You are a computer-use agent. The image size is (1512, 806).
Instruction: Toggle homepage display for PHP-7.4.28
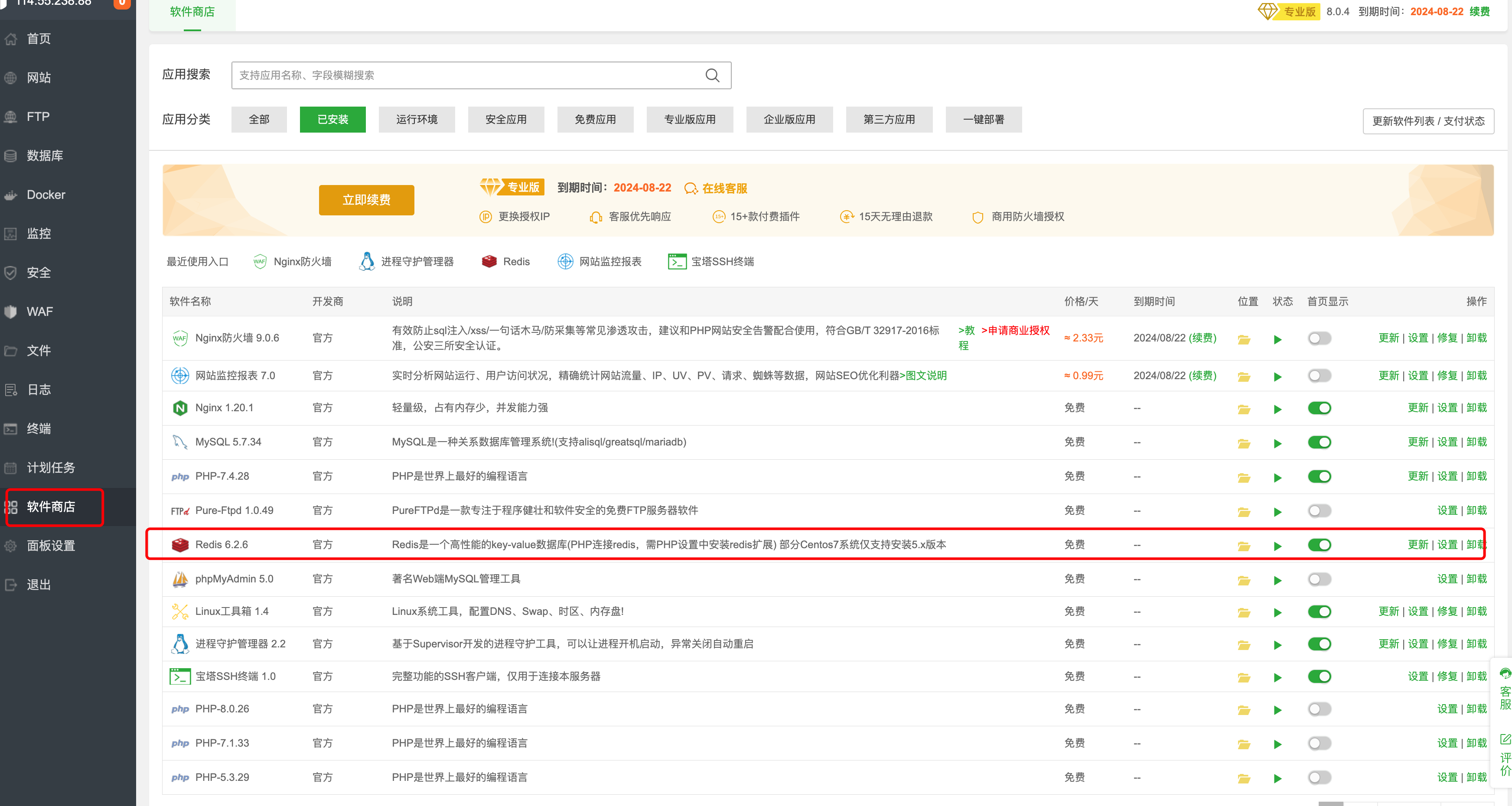(x=1319, y=476)
